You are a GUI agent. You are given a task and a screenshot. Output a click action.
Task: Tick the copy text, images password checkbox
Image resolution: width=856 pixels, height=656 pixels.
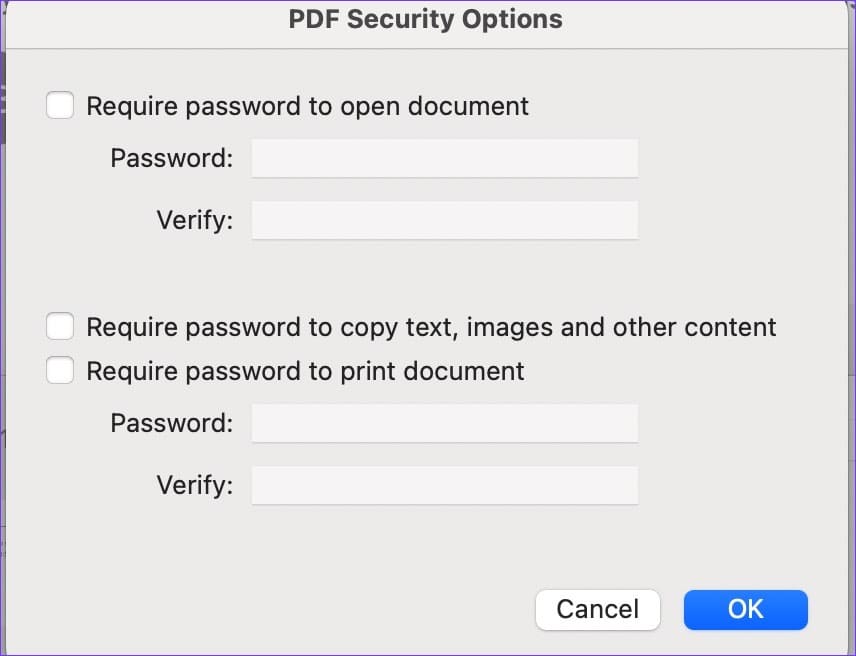[60, 326]
